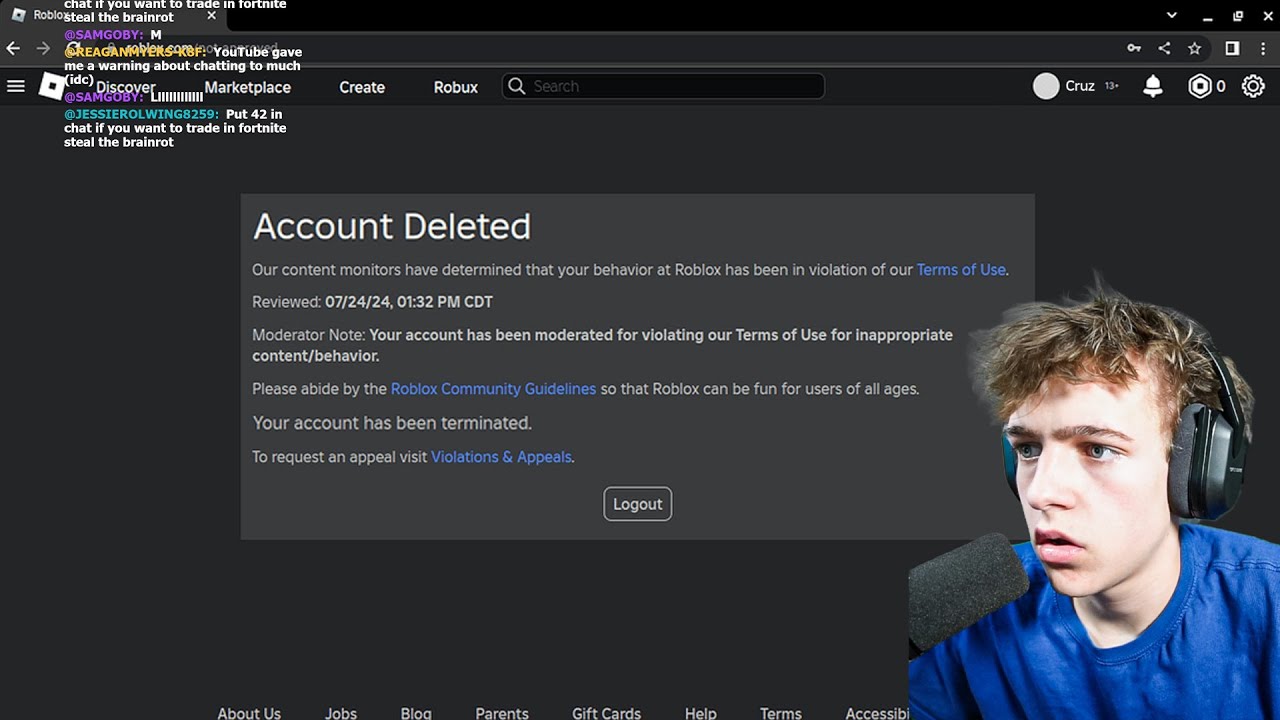The image size is (1280, 720).
Task: Open the About Us footer link
Action: [249, 713]
